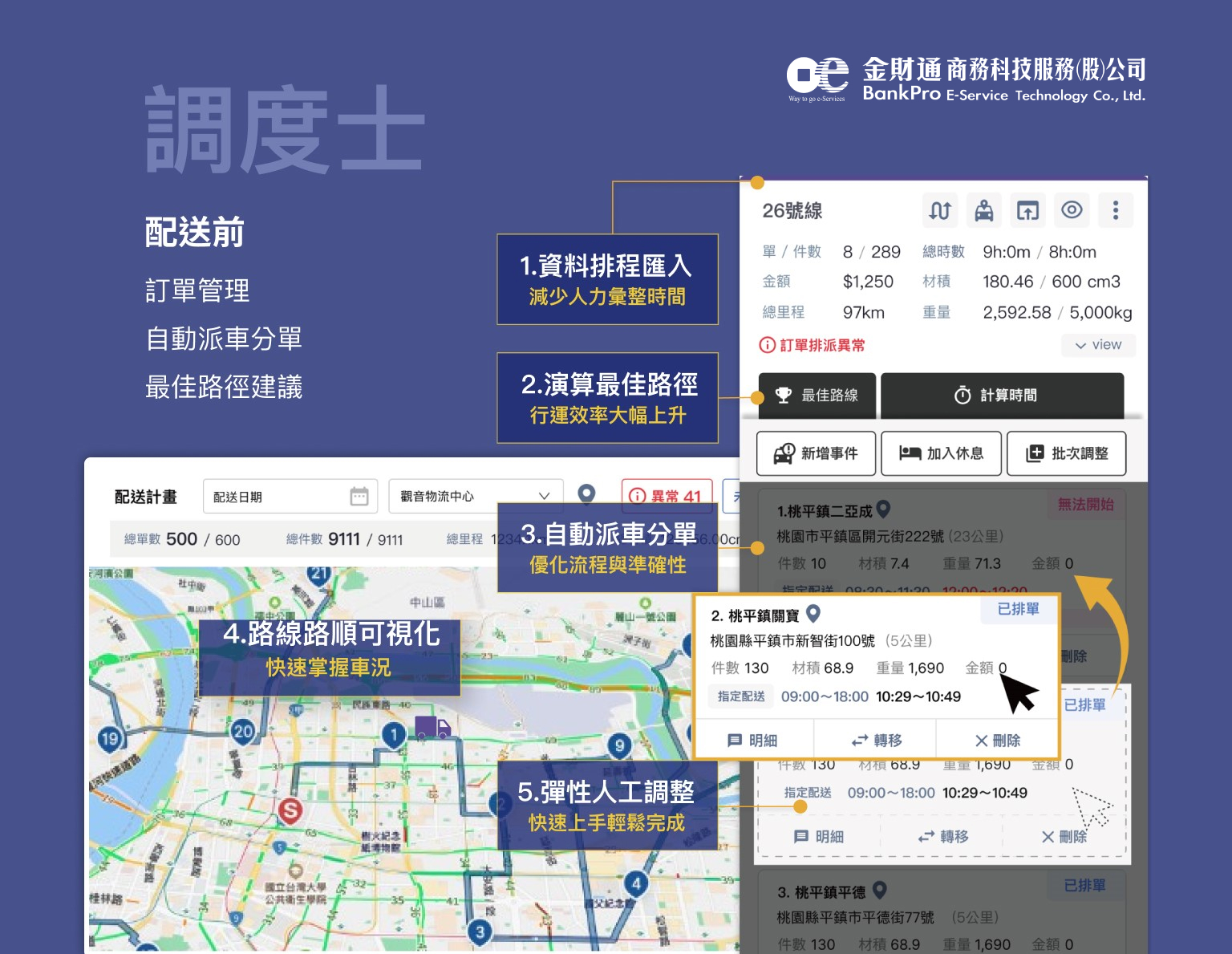1232x954 pixels.
Task: Click the route sort arrows icon
Action: click(x=939, y=211)
